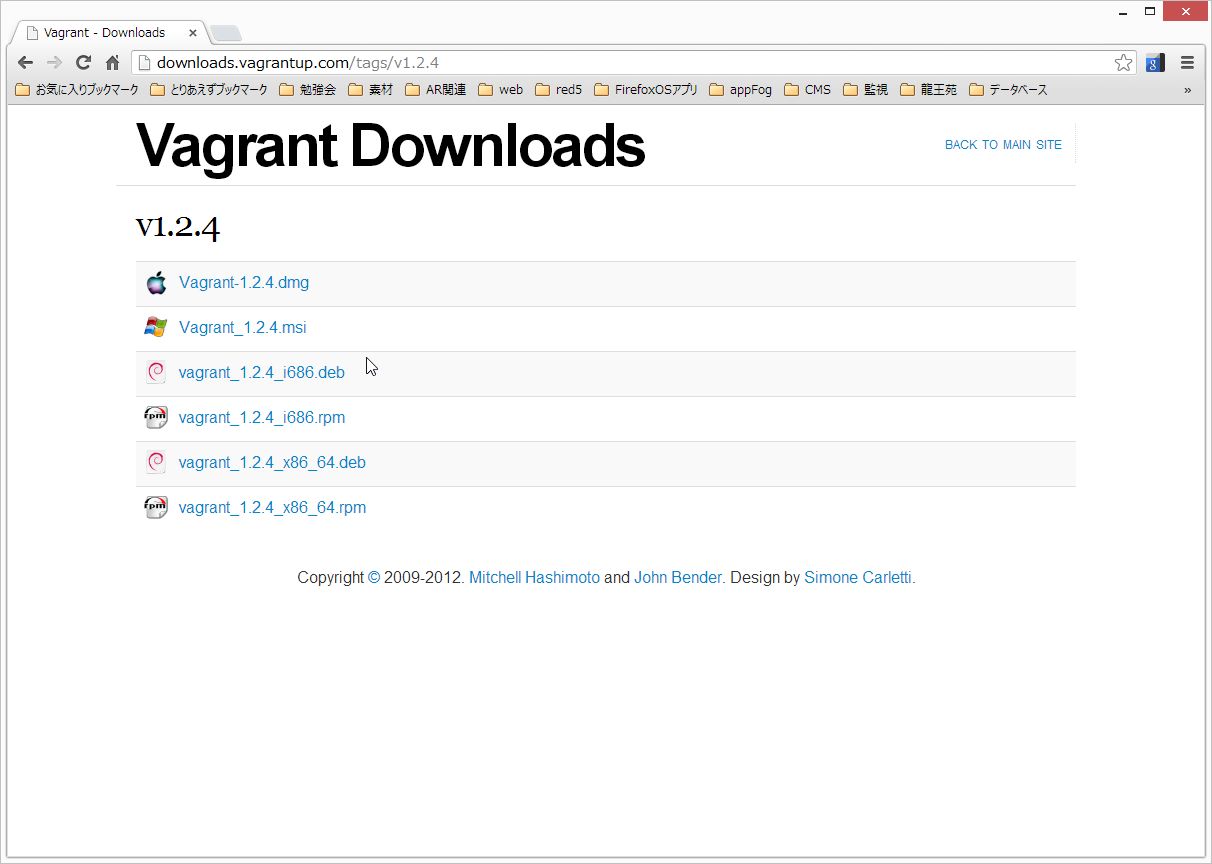Show hidden bookmarks with the overflow chevron
The width and height of the screenshot is (1212, 864).
pyautogui.click(x=1188, y=90)
